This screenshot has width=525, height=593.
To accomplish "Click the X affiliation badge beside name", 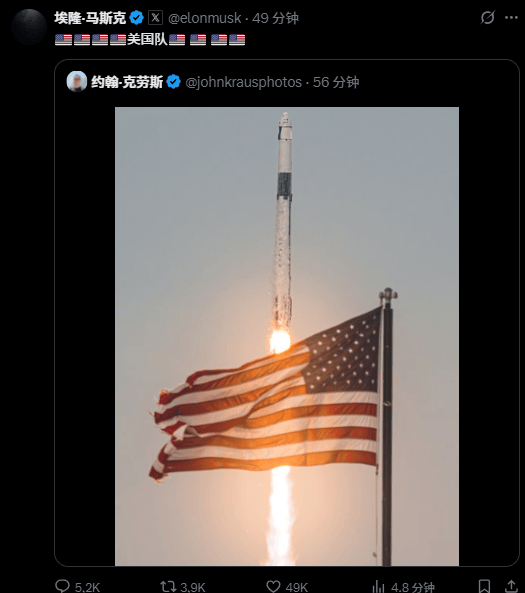I will pyautogui.click(x=155, y=18).
